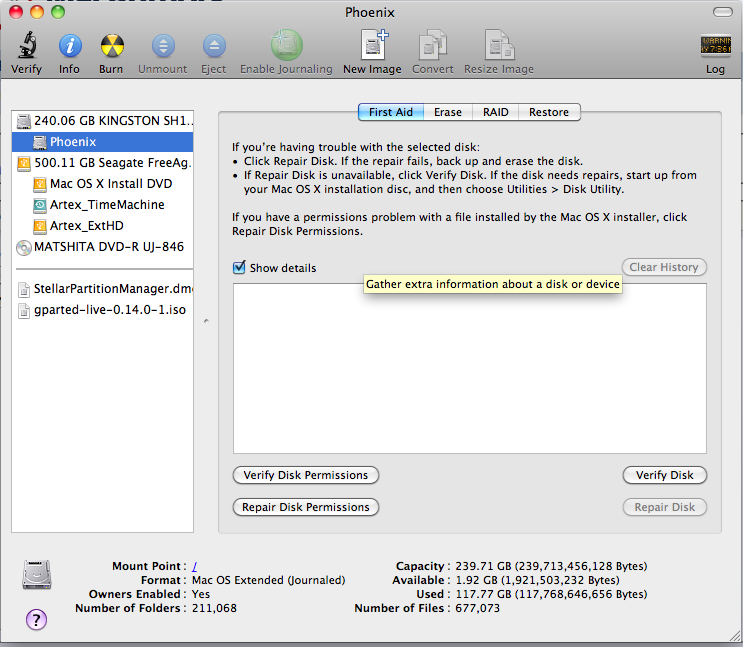Image resolution: width=743 pixels, height=647 pixels.
Task: Select the Phoenix volume row
Action: coord(102,142)
